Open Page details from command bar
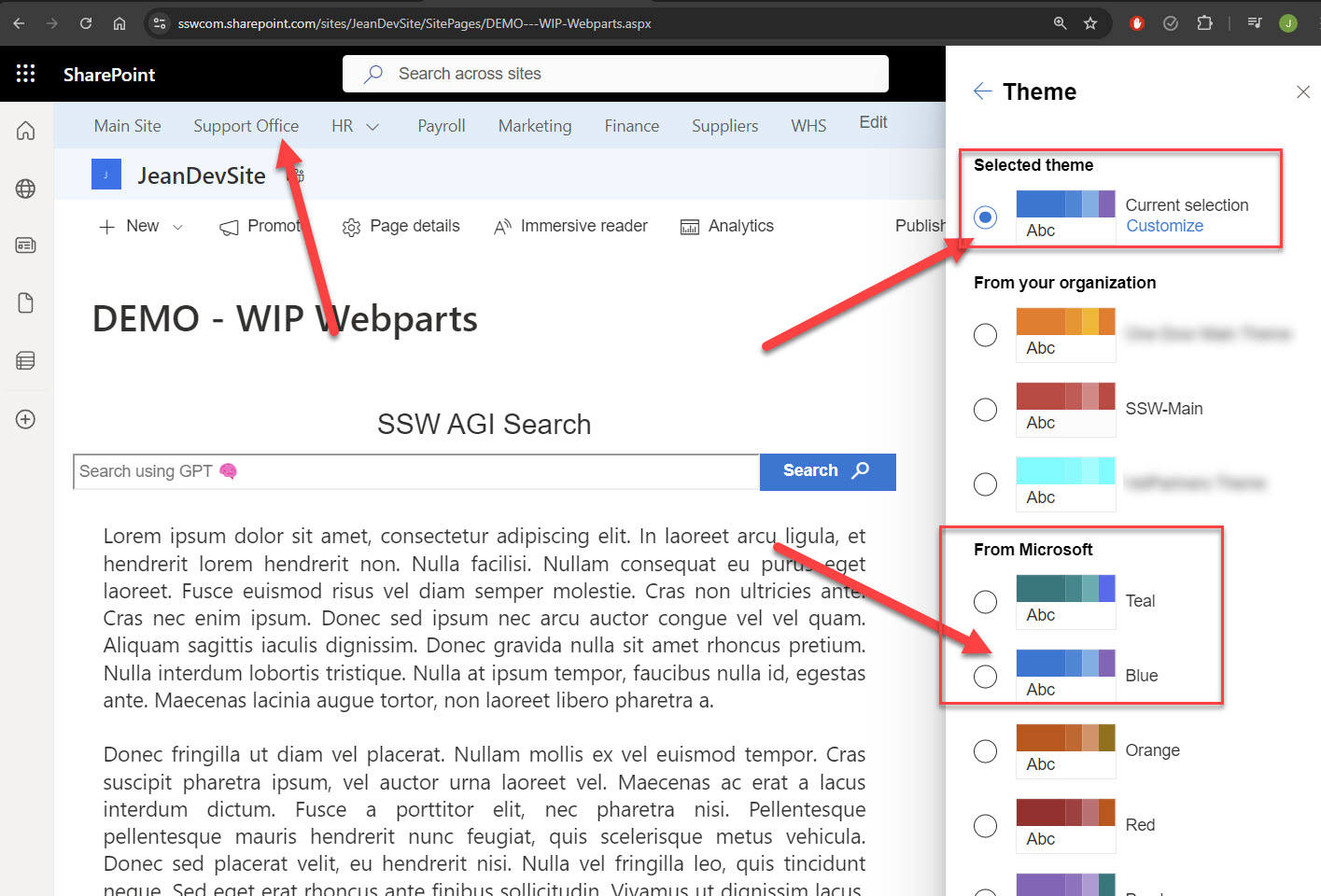Screen dimensions: 1321x896 pos(401,227)
